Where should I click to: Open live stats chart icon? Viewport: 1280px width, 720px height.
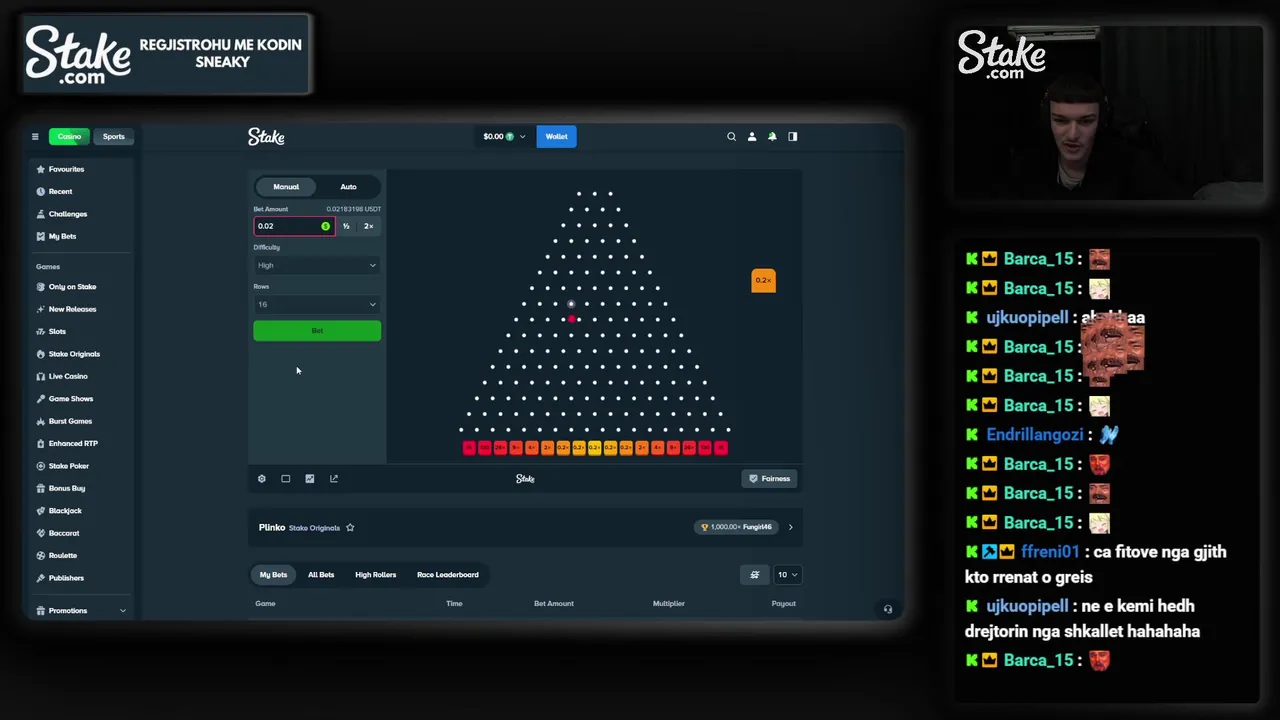pos(310,479)
